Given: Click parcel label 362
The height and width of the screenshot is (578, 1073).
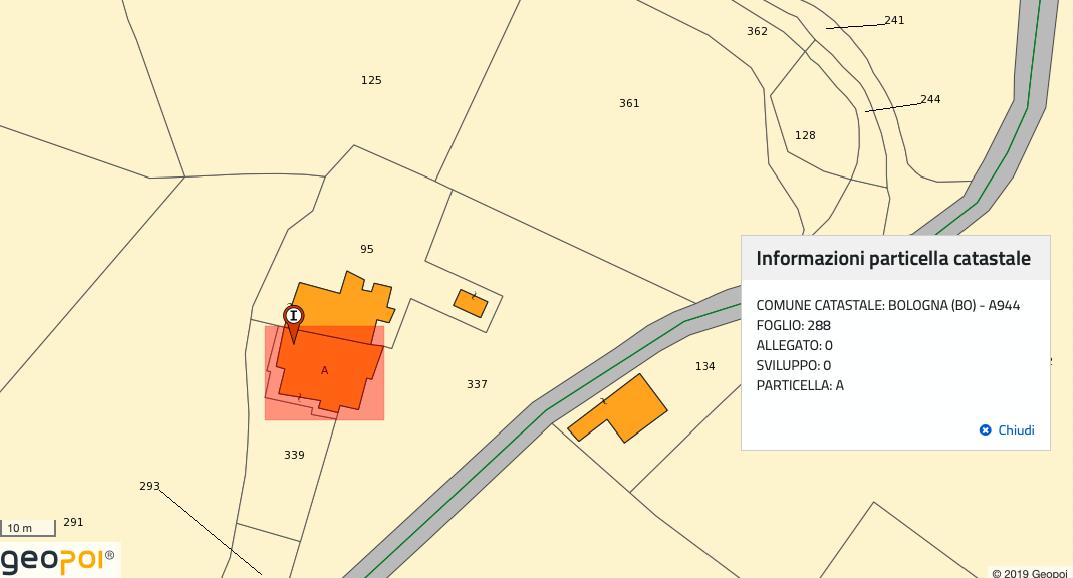Looking at the screenshot, I should click(757, 31).
